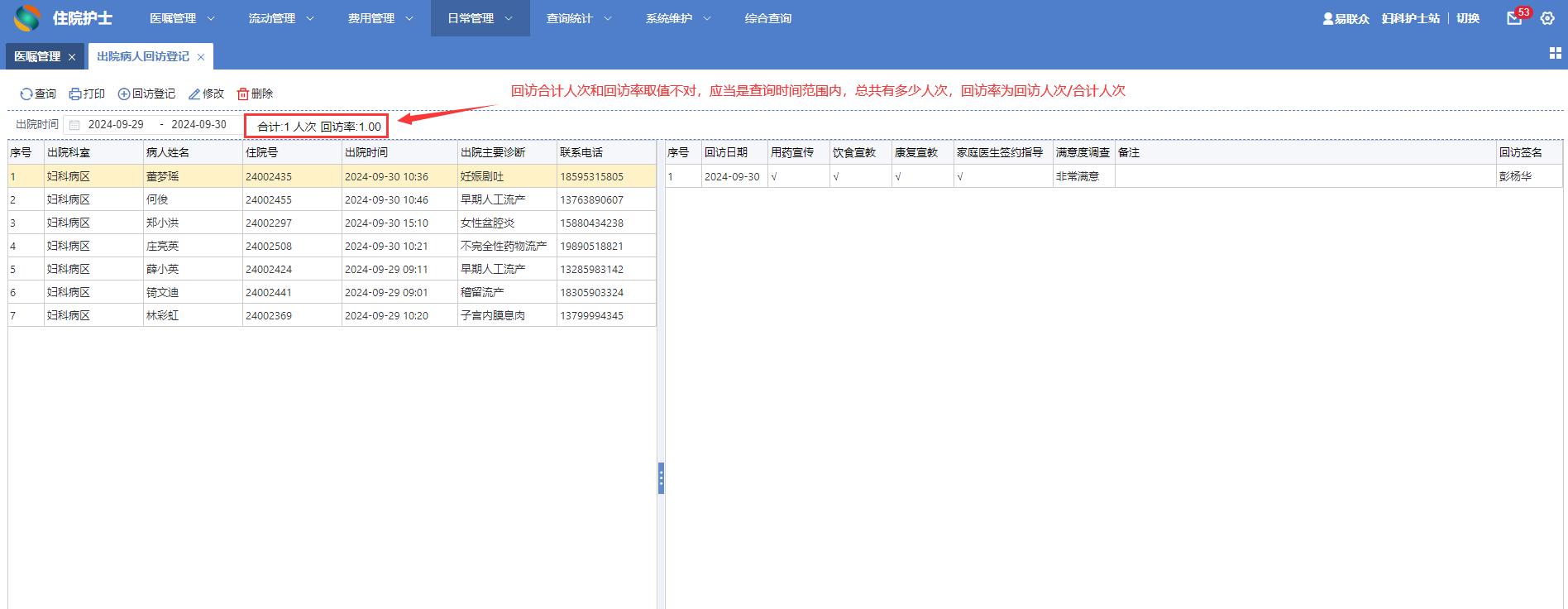Select patient row 何俊
1568x609 pixels.
click(x=332, y=199)
